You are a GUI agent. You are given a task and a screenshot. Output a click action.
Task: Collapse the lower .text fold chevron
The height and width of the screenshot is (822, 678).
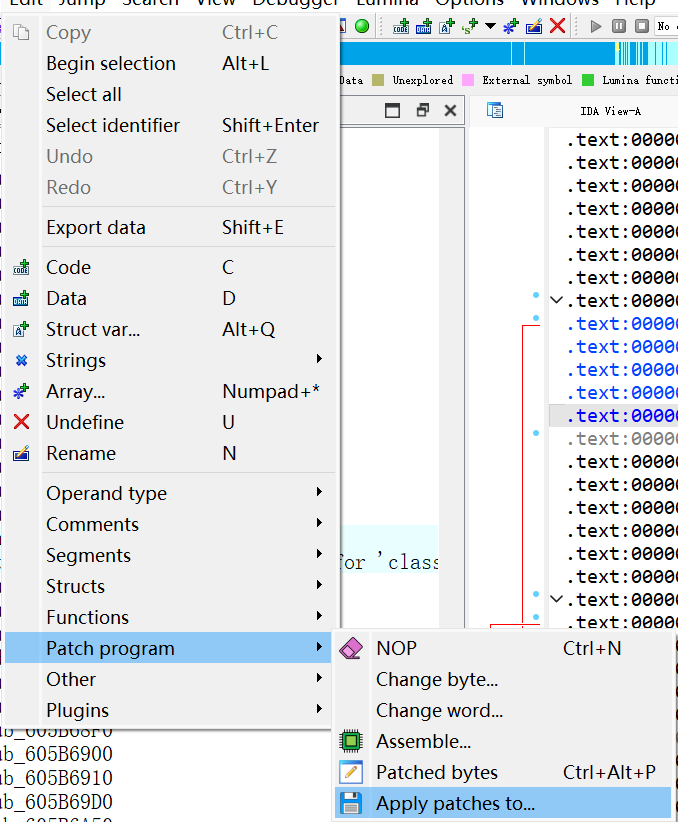(557, 599)
